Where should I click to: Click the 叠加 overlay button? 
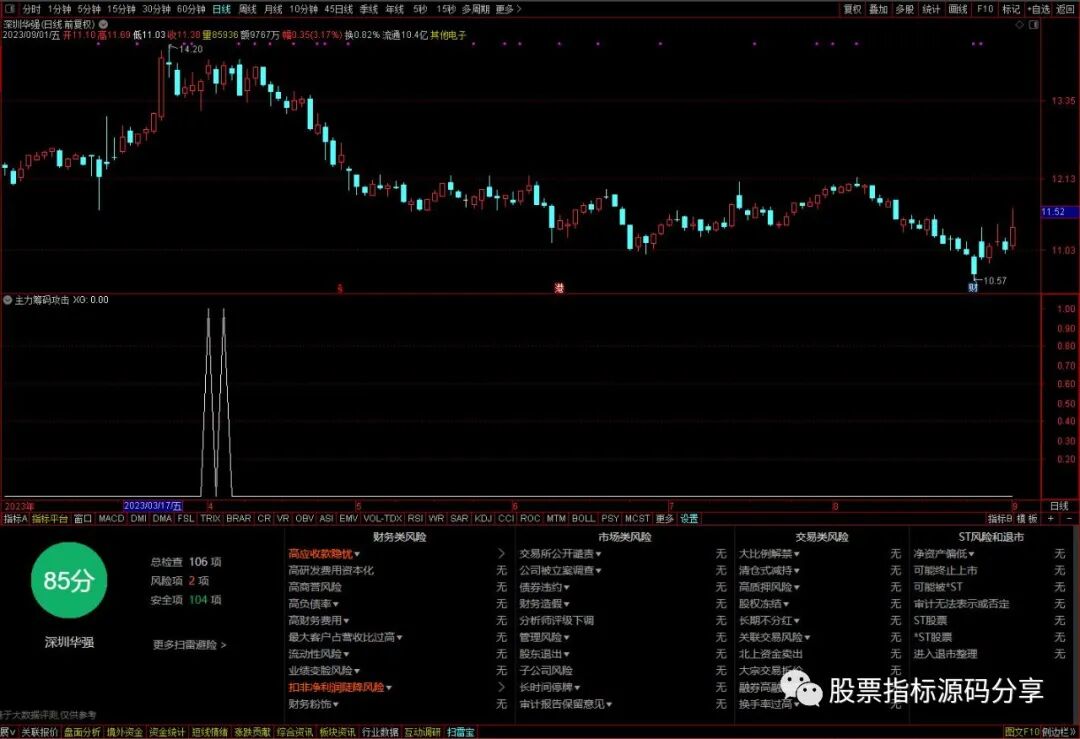[878, 9]
